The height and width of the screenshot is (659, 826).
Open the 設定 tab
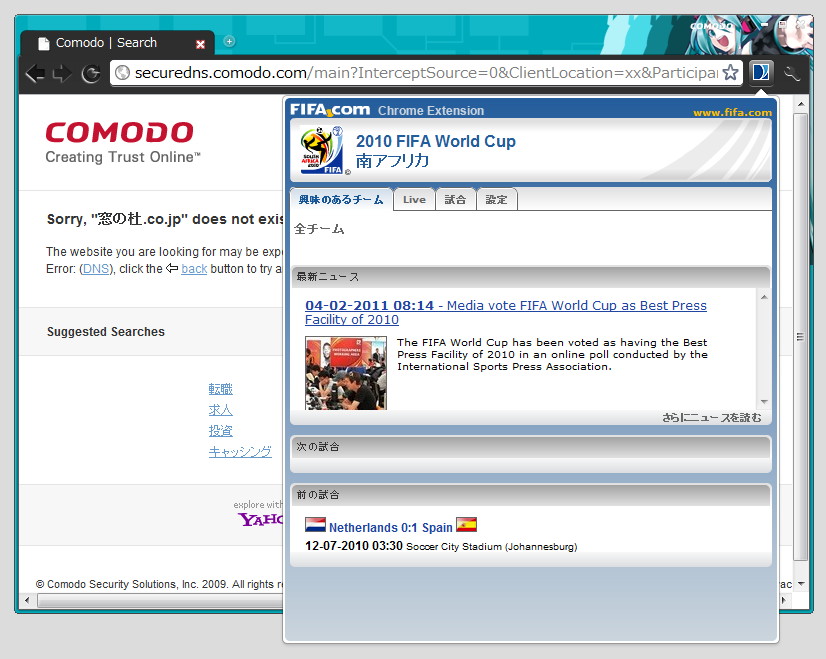tap(496, 200)
